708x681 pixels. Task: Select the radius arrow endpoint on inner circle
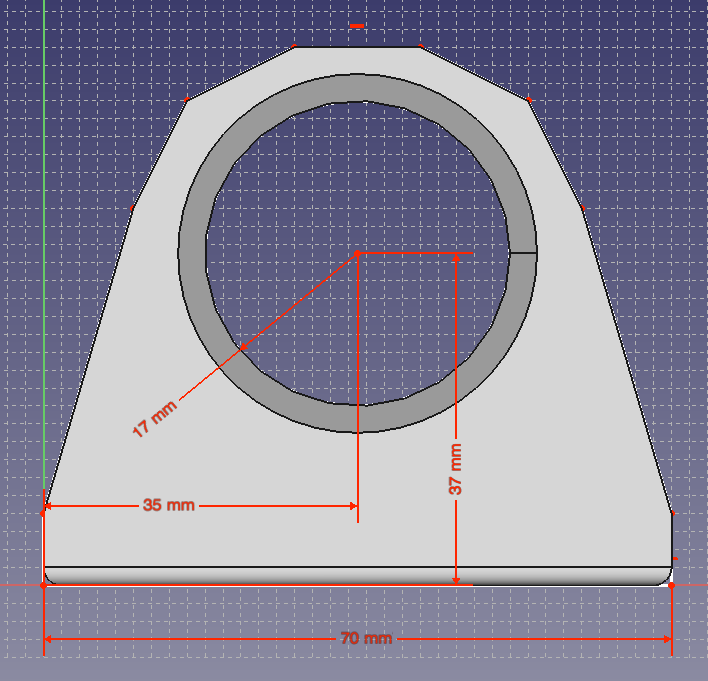[242, 347]
